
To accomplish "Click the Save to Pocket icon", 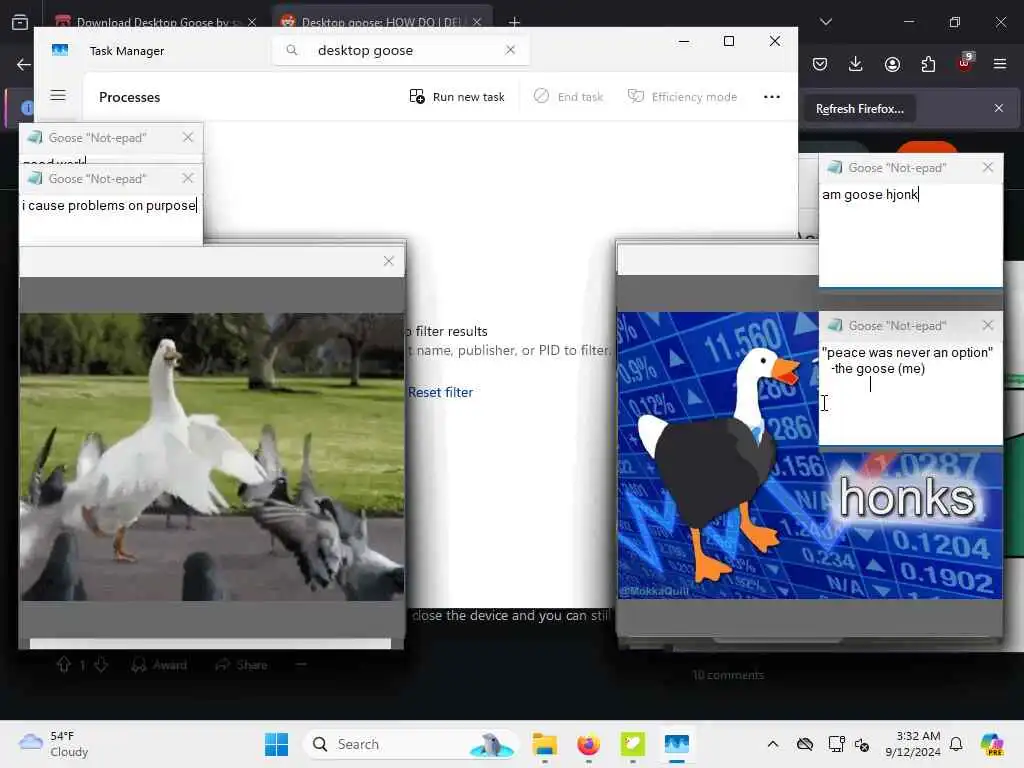I will [820, 64].
